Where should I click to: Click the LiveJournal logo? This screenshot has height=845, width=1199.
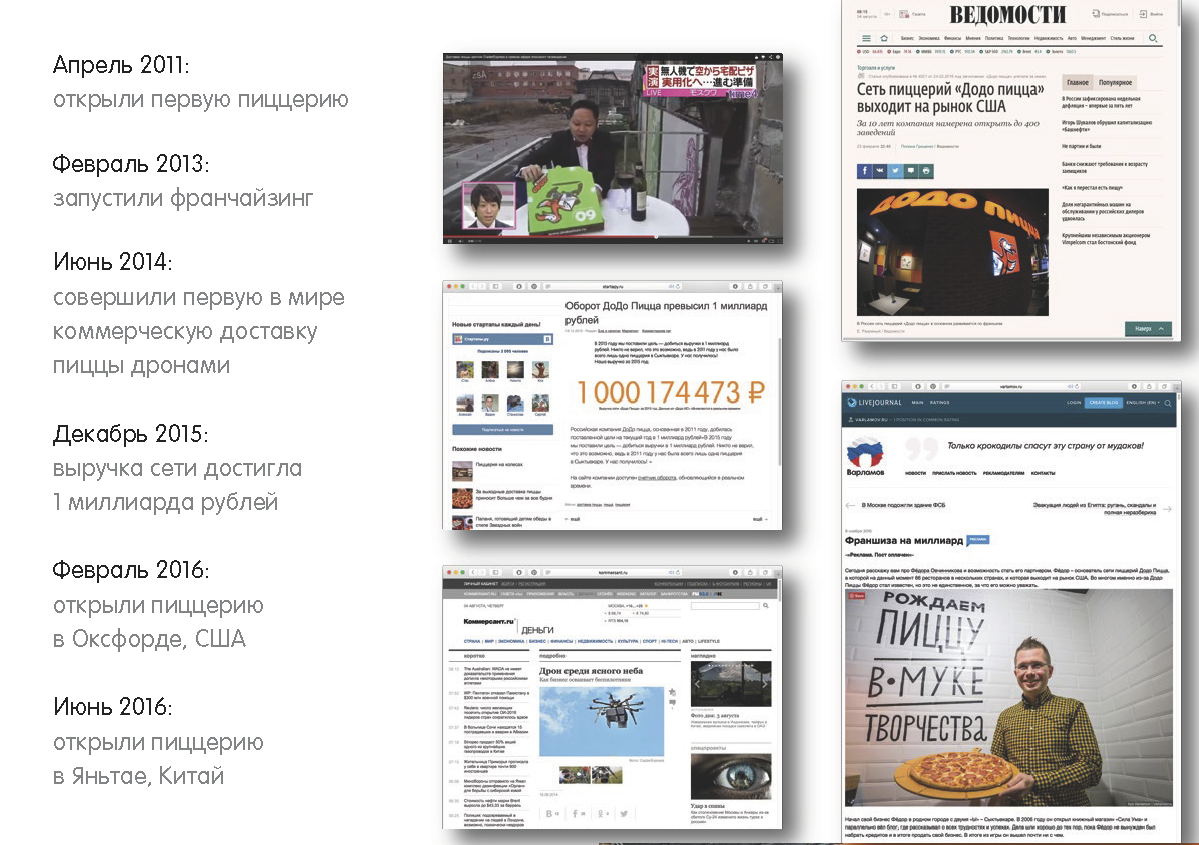(x=874, y=402)
